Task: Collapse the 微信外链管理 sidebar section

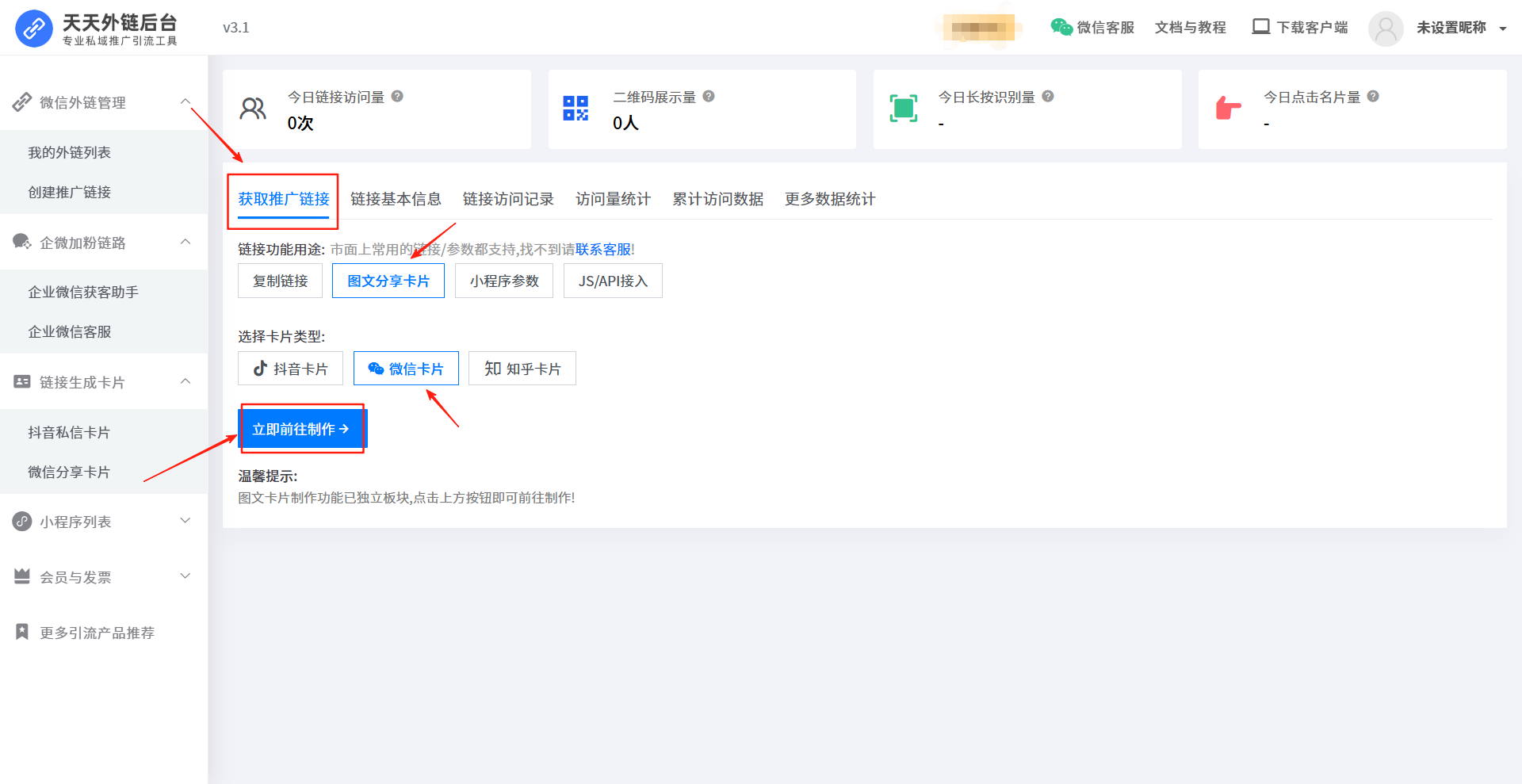Action: [x=185, y=101]
